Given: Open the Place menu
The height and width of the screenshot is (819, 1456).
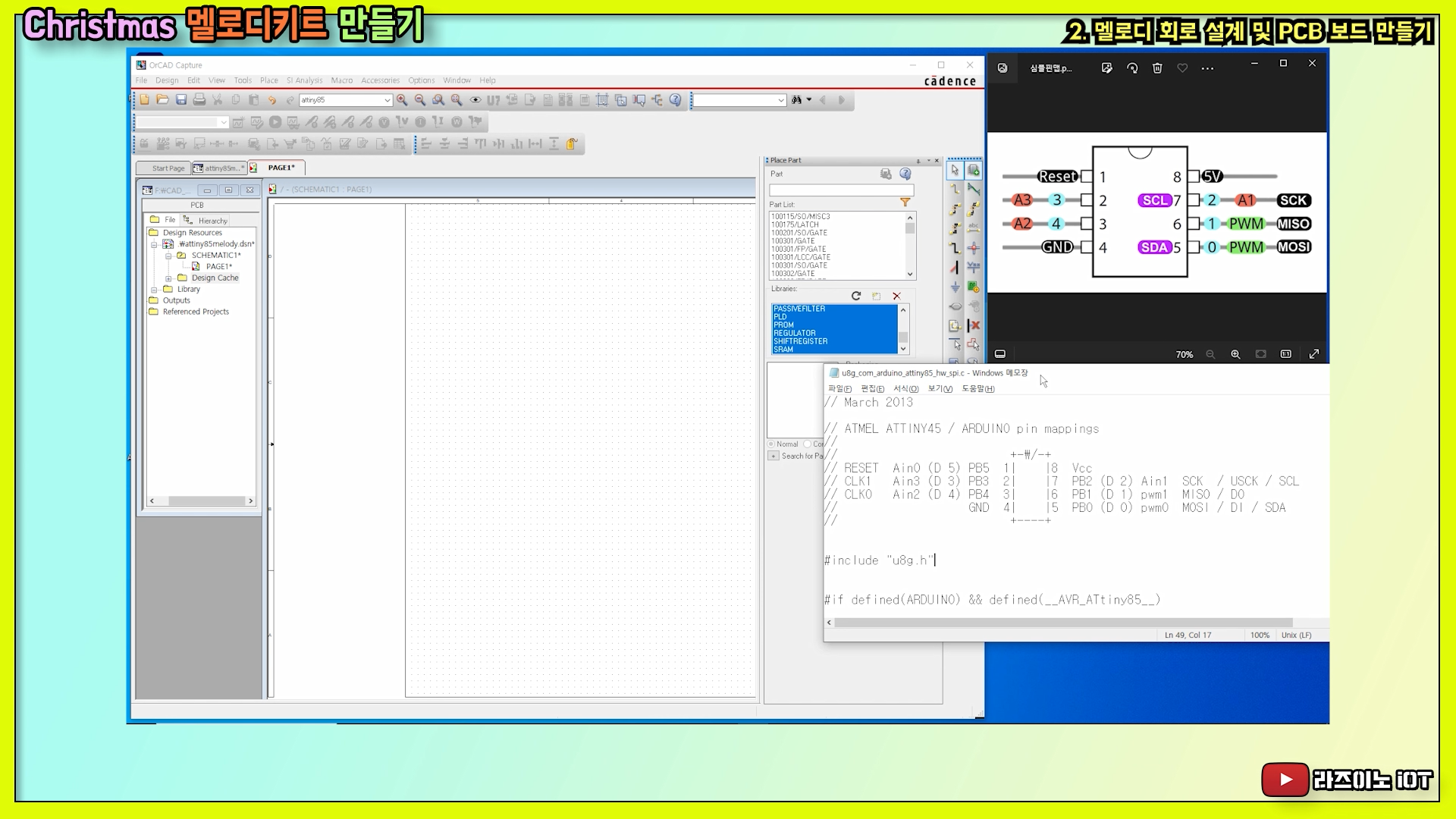Looking at the screenshot, I should pyautogui.click(x=268, y=80).
